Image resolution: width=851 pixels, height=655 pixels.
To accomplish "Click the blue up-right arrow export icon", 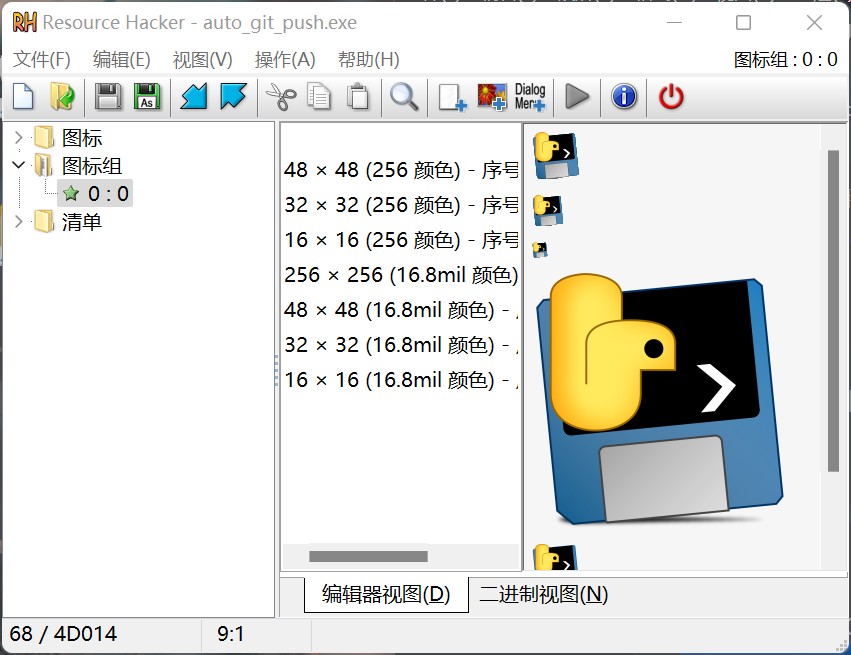I will [234, 97].
